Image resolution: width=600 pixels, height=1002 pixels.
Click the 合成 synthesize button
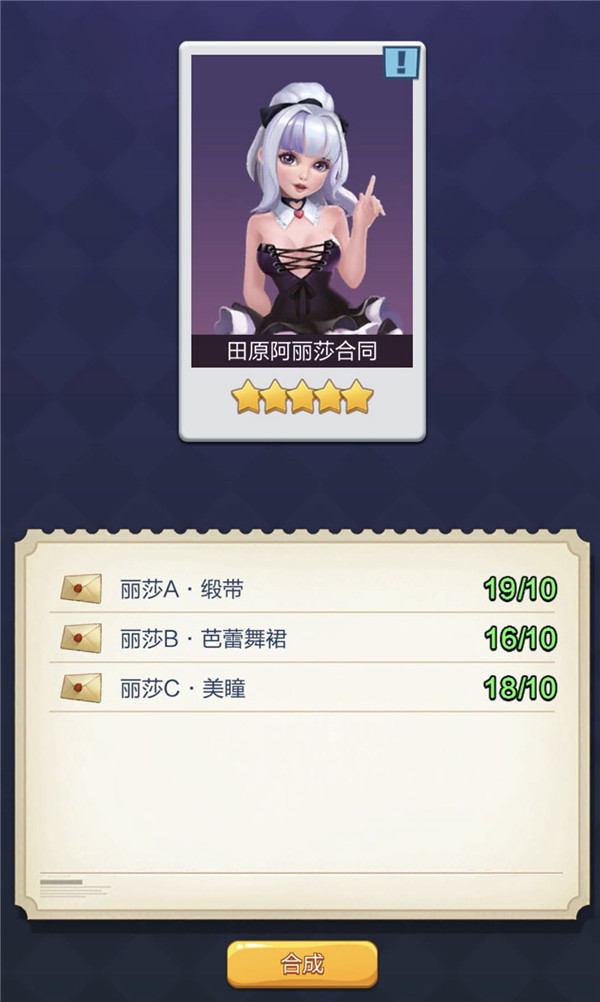pos(302,964)
